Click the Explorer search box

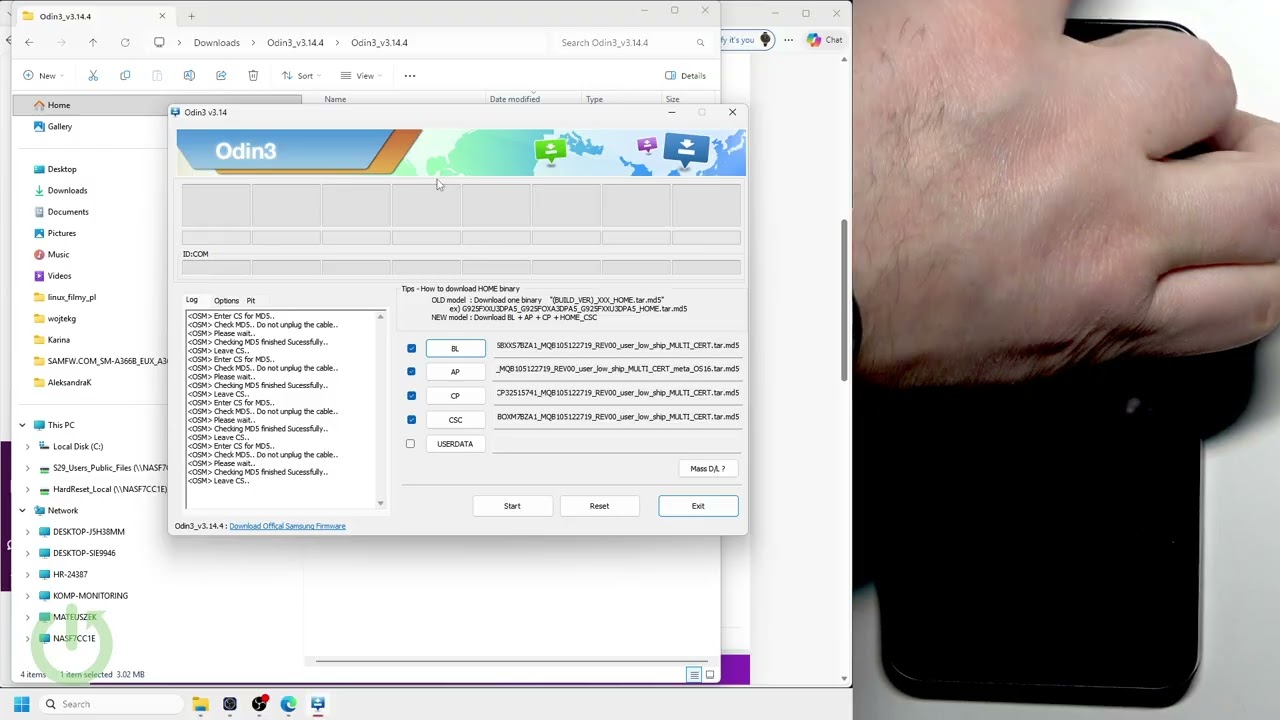click(632, 43)
